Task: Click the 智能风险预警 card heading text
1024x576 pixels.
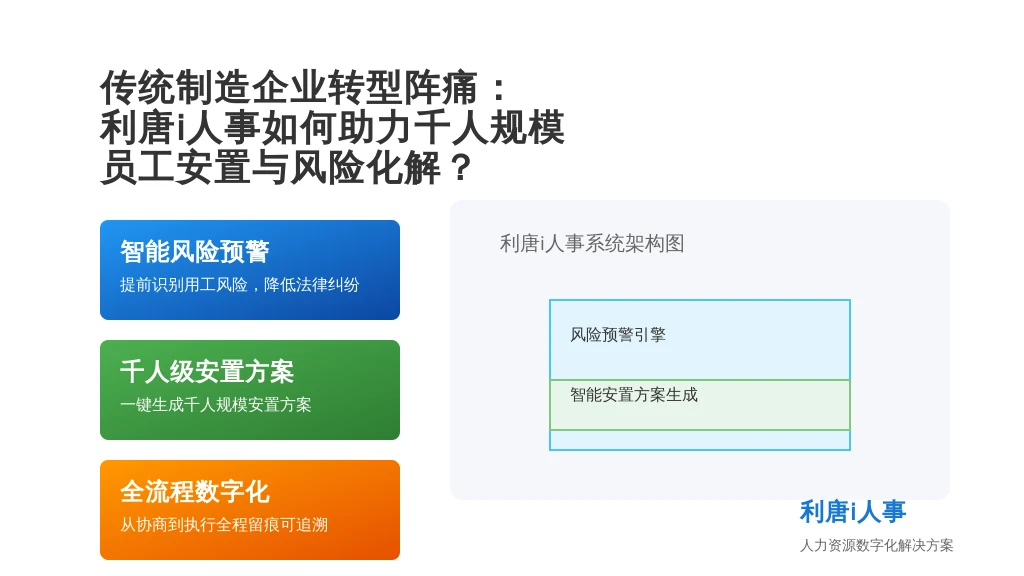Action: point(195,251)
